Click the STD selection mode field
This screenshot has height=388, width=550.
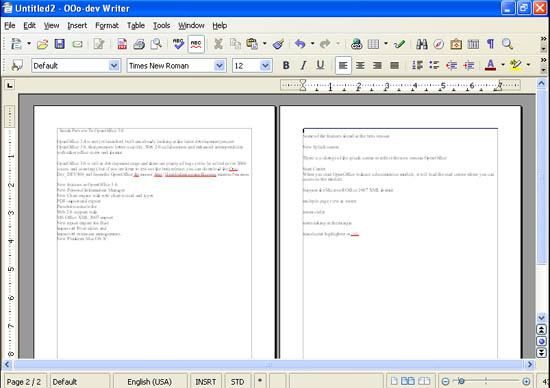[x=237, y=382]
